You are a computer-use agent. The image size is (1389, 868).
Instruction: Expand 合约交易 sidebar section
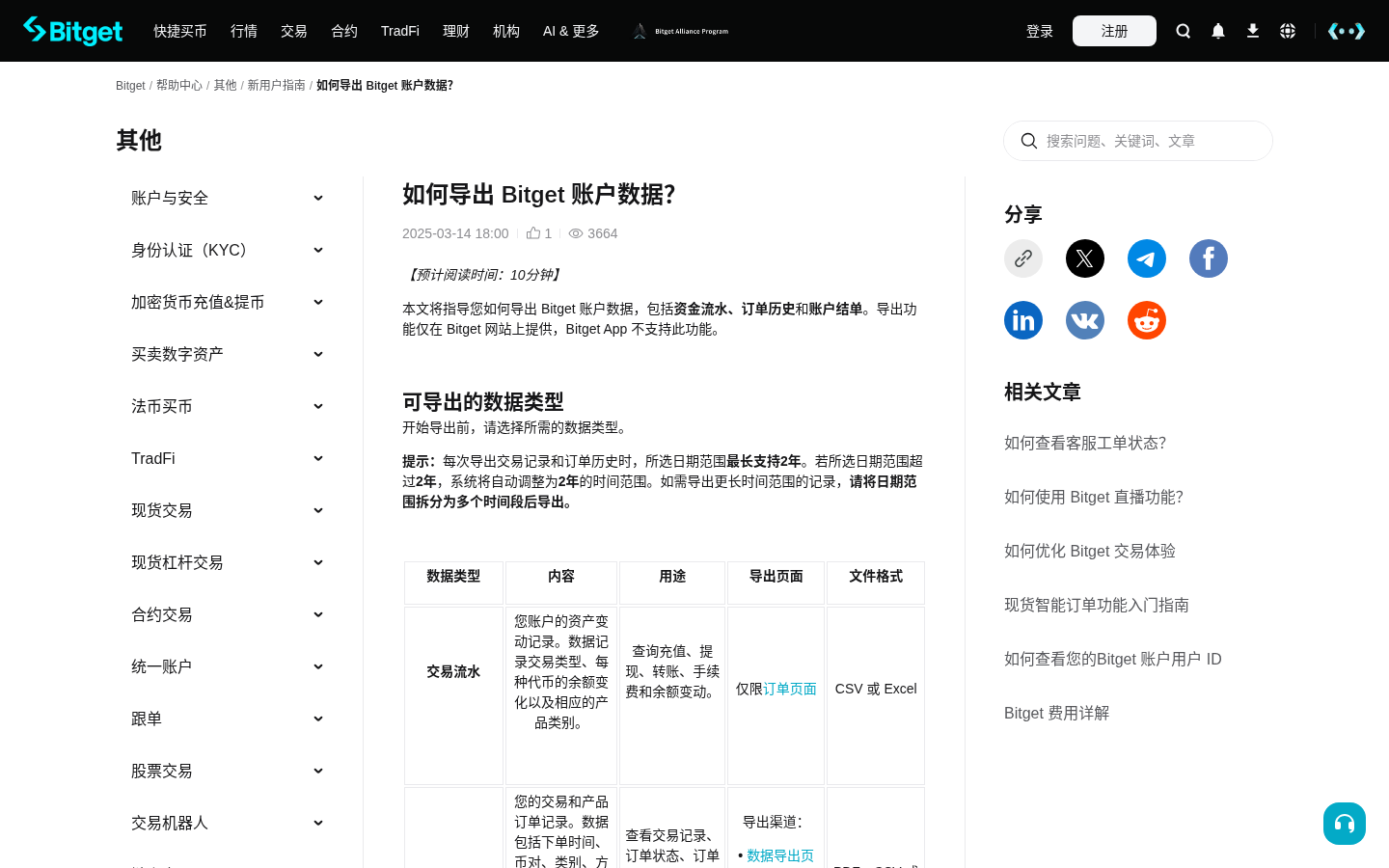(228, 614)
